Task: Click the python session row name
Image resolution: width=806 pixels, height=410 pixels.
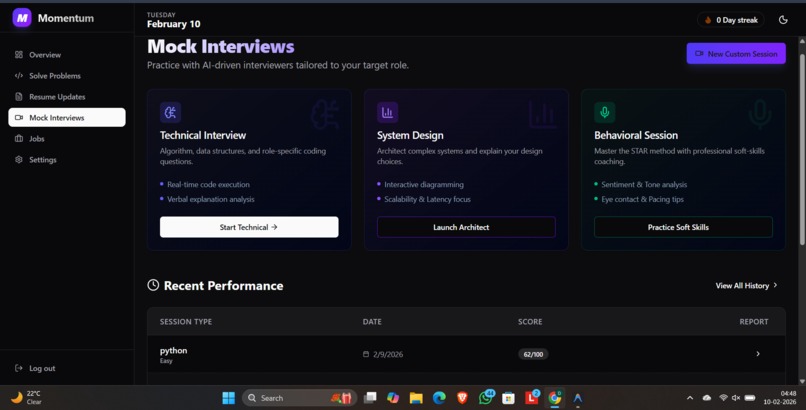Action: [x=173, y=350]
